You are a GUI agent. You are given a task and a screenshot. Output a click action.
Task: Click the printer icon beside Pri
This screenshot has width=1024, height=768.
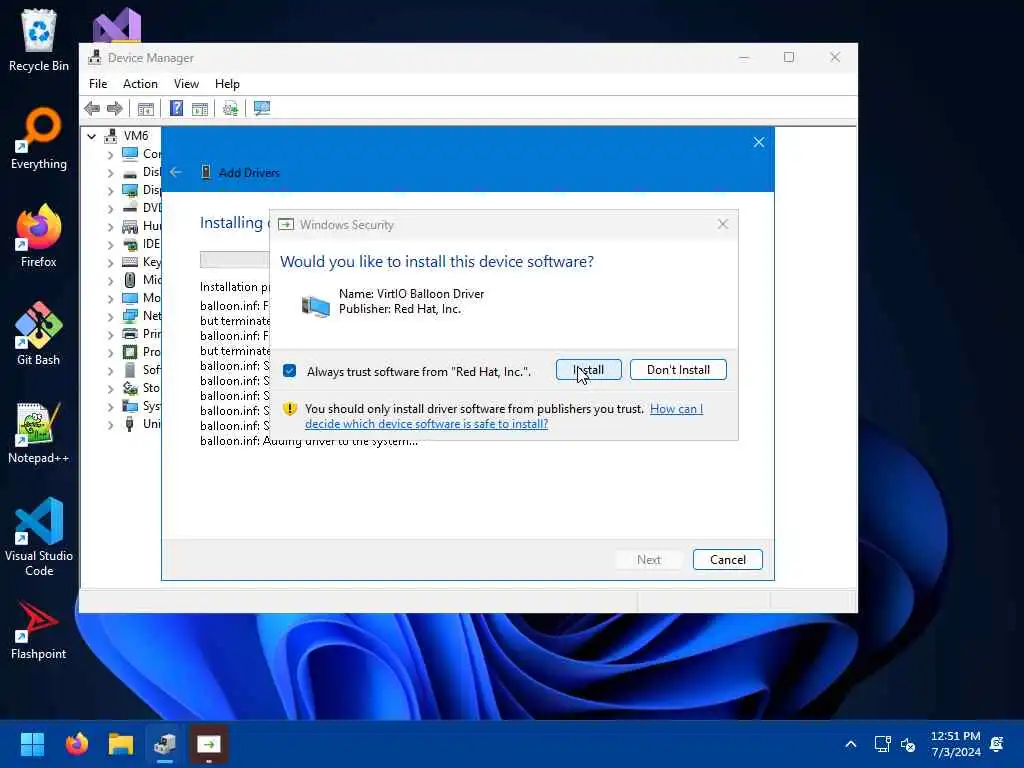(x=130, y=334)
